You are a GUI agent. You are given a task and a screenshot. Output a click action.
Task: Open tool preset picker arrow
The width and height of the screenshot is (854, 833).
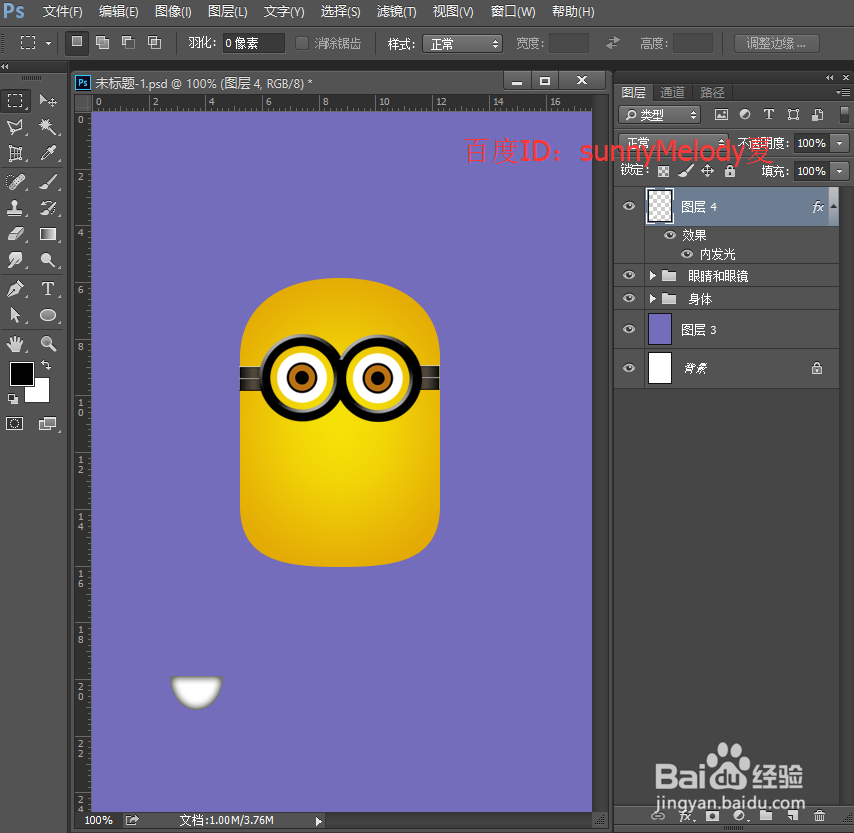point(48,43)
